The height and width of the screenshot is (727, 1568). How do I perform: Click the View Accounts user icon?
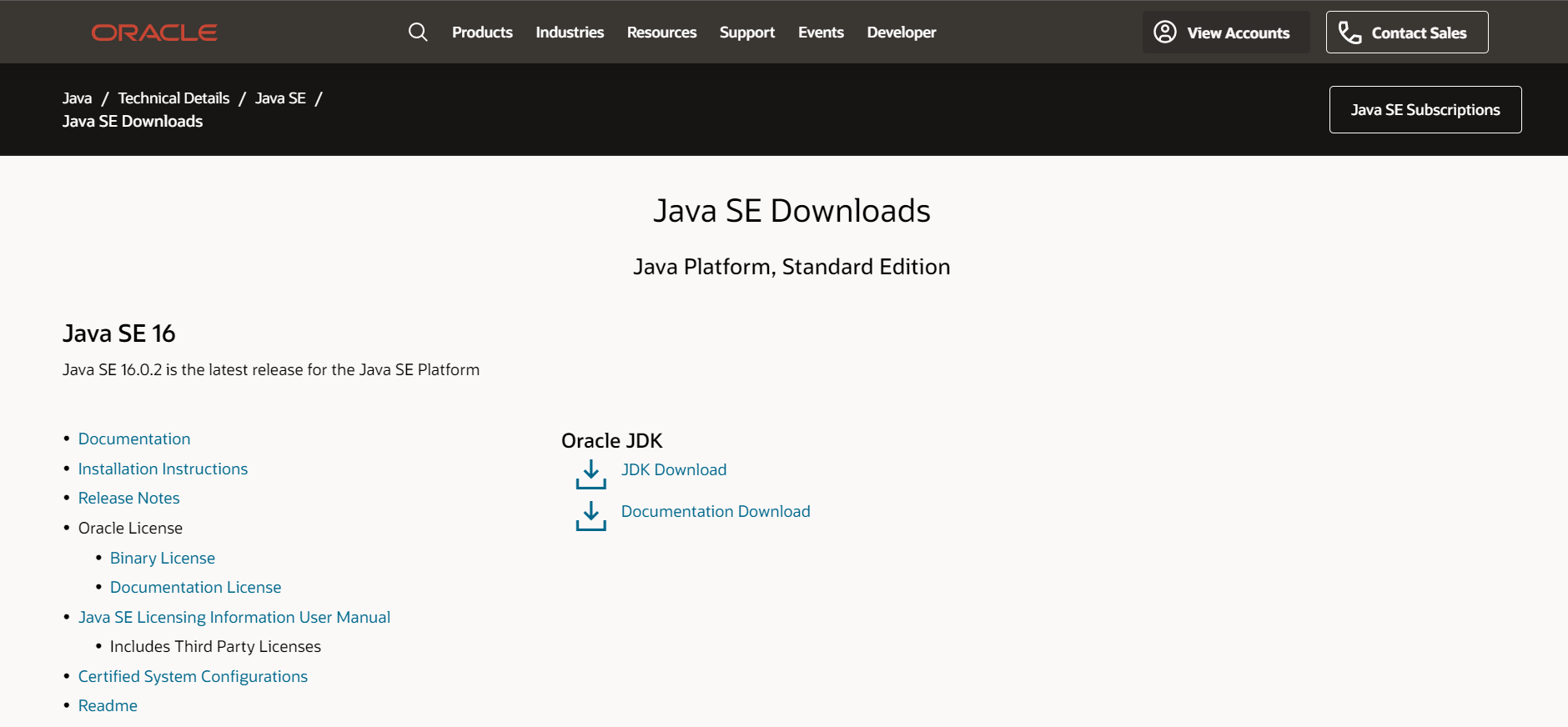(1165, 33)
